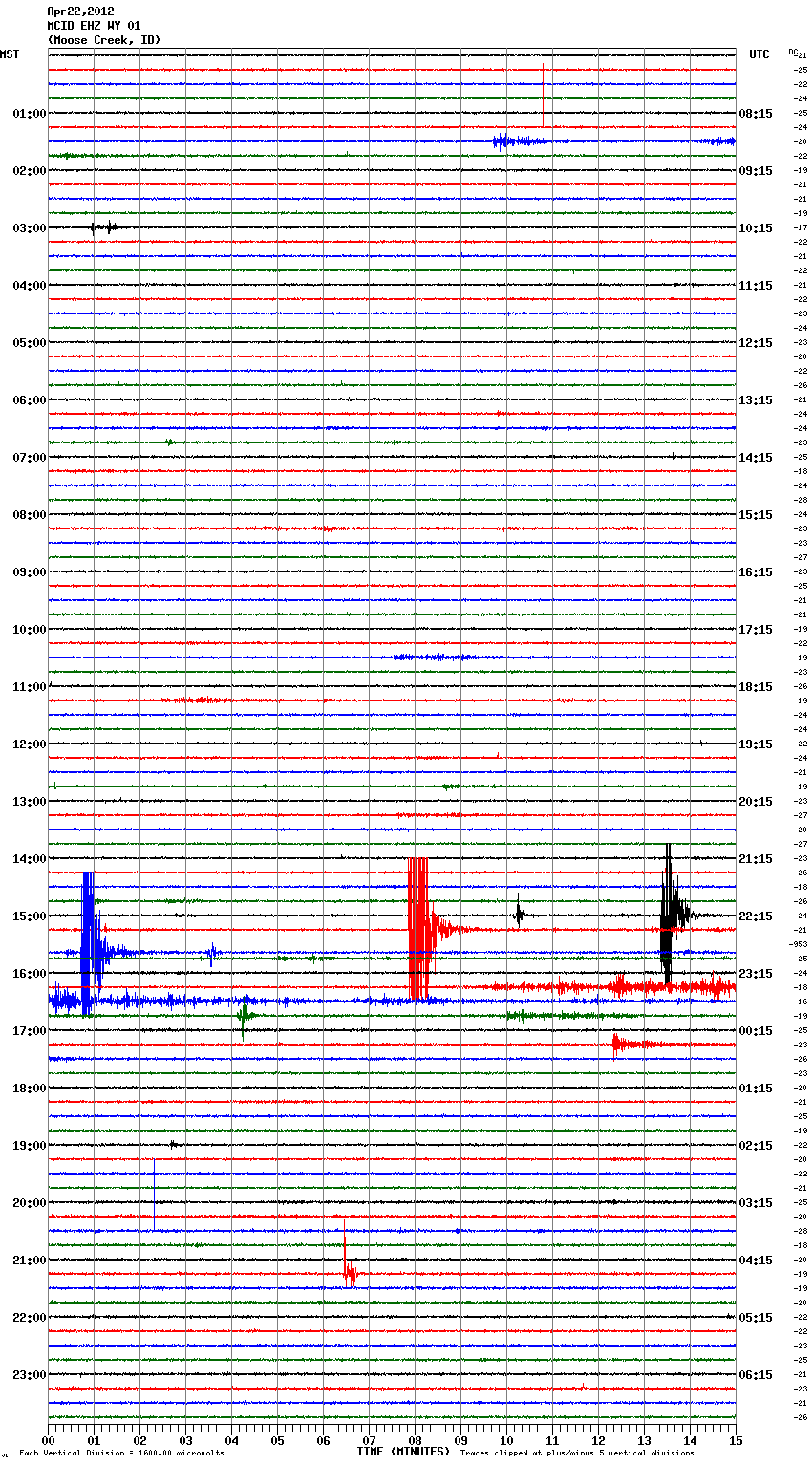
Task: Click the 14:15 UTC time label
Action: pos(756,457)
